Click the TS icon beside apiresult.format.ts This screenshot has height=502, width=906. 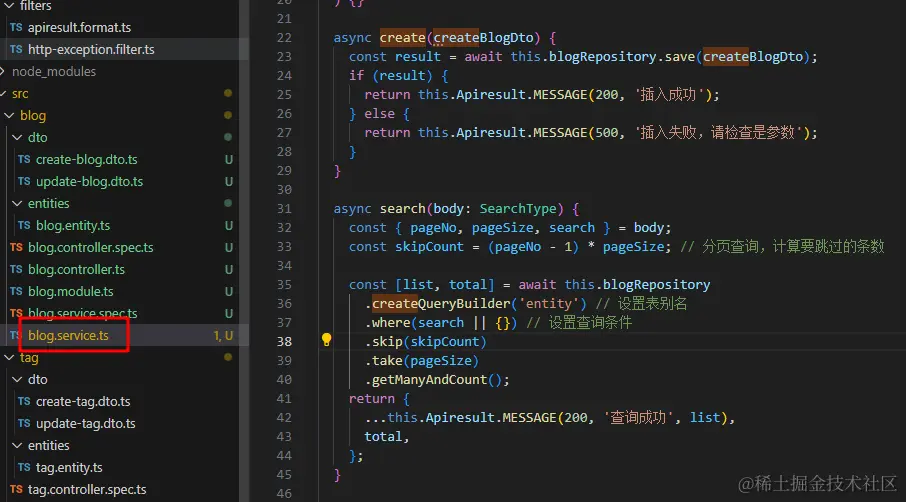(x=16, y=27)
